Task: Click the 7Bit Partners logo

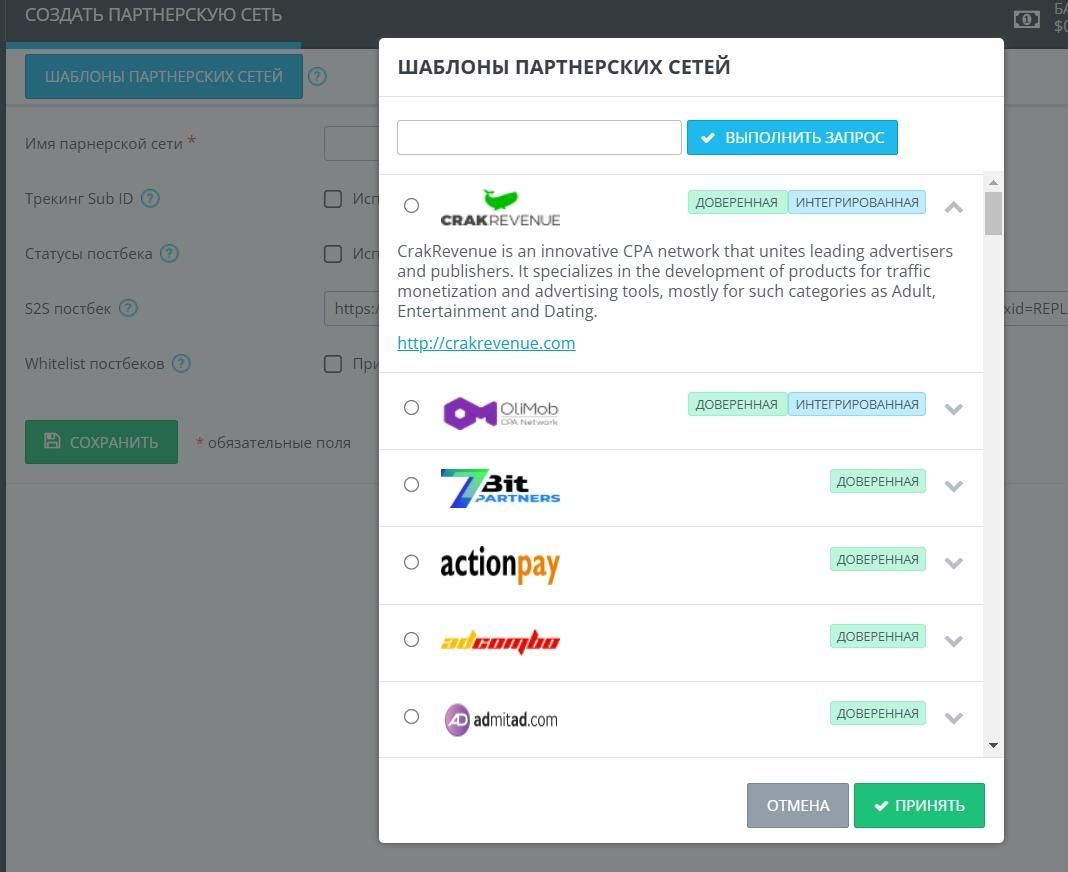Action: point(500,488)
